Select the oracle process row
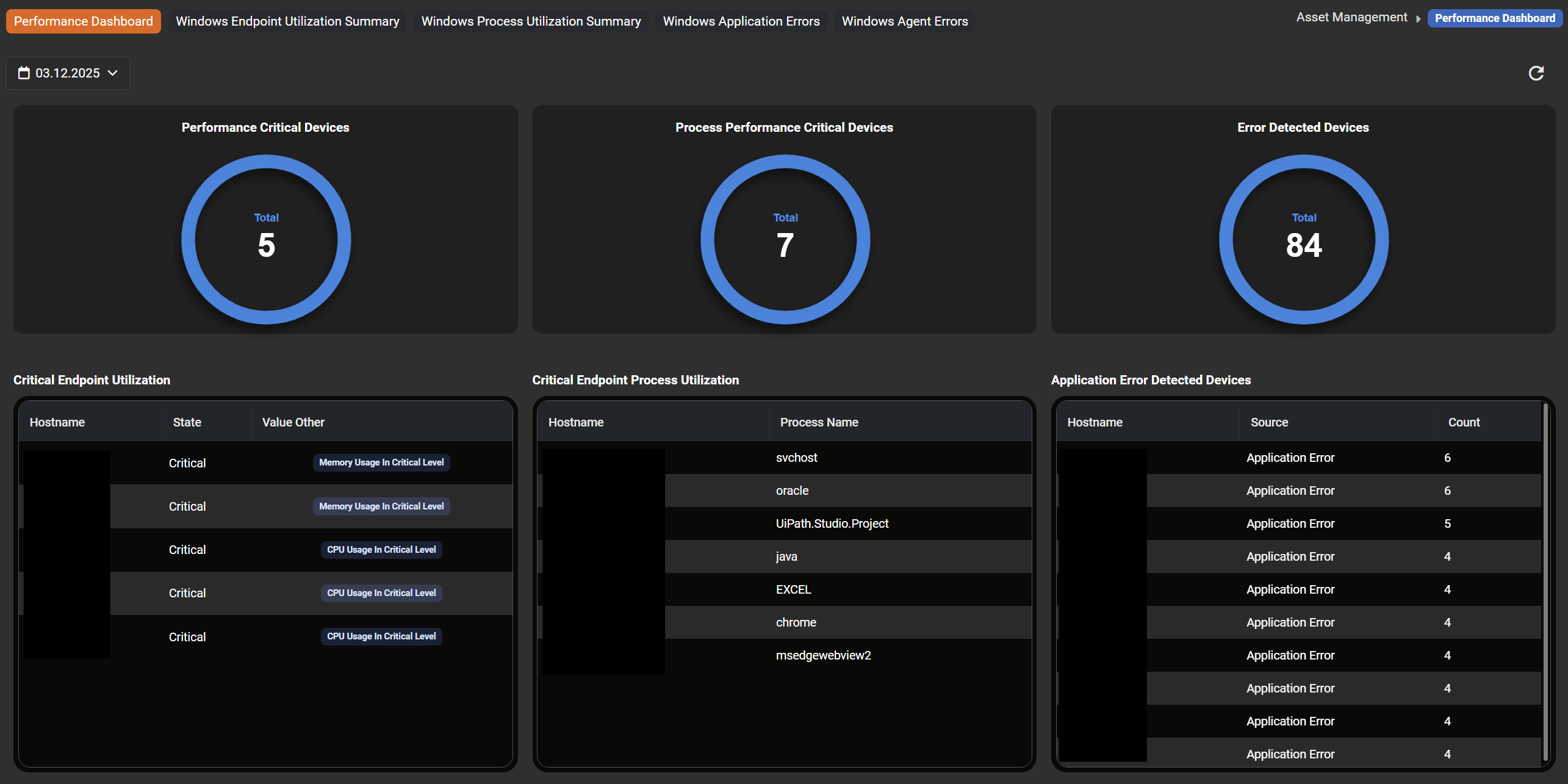 pos(792,491)
